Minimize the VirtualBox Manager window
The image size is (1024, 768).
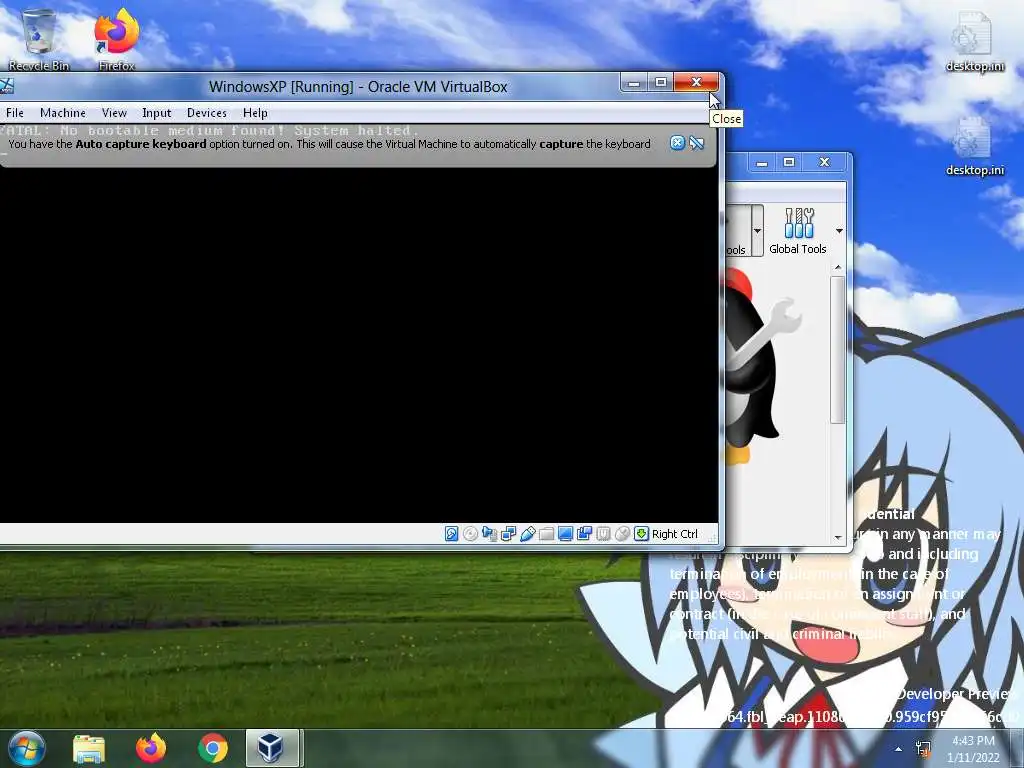point(761,162)
